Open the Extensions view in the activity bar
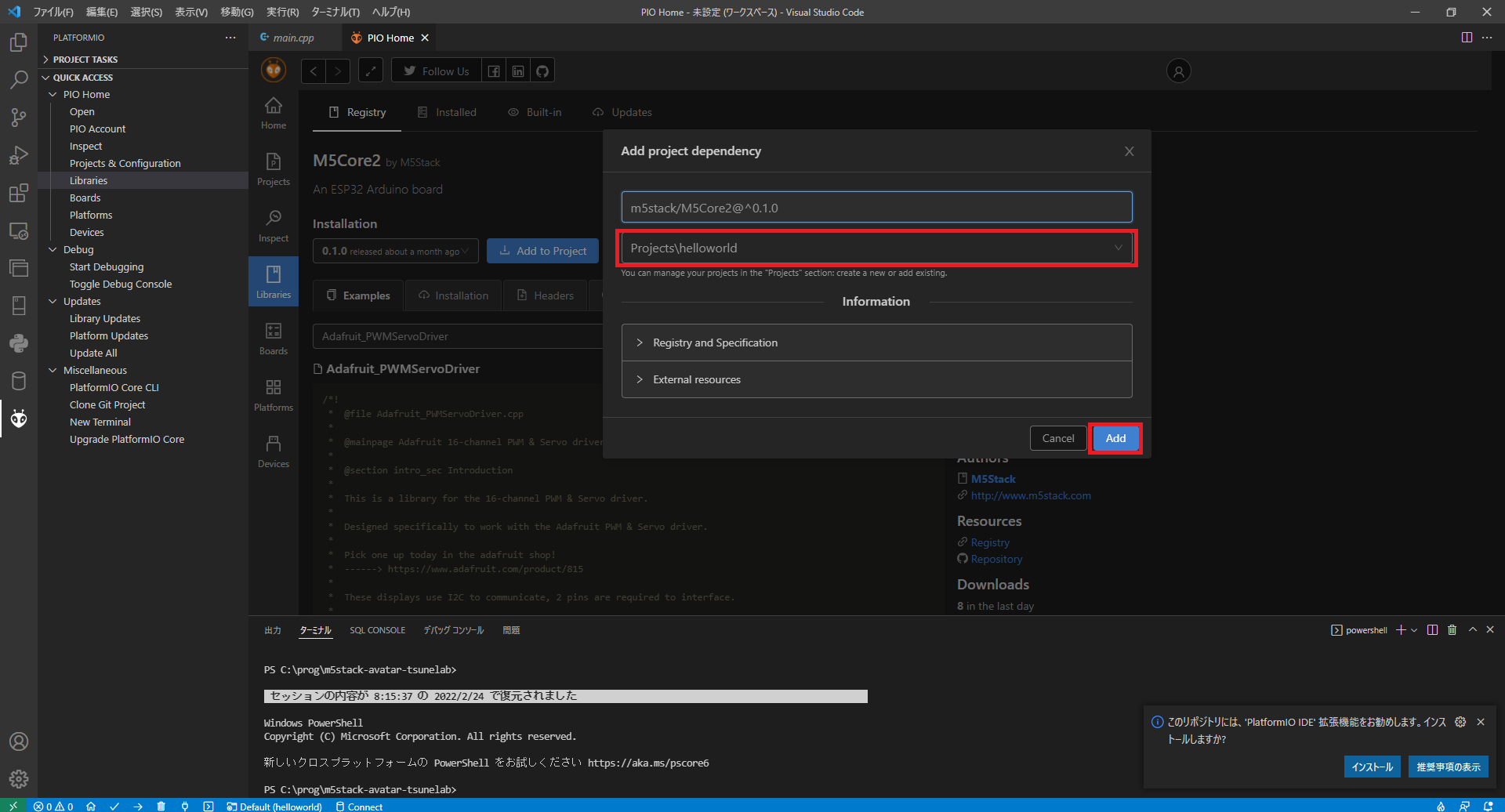1505x812 pixels. (19, 192)
